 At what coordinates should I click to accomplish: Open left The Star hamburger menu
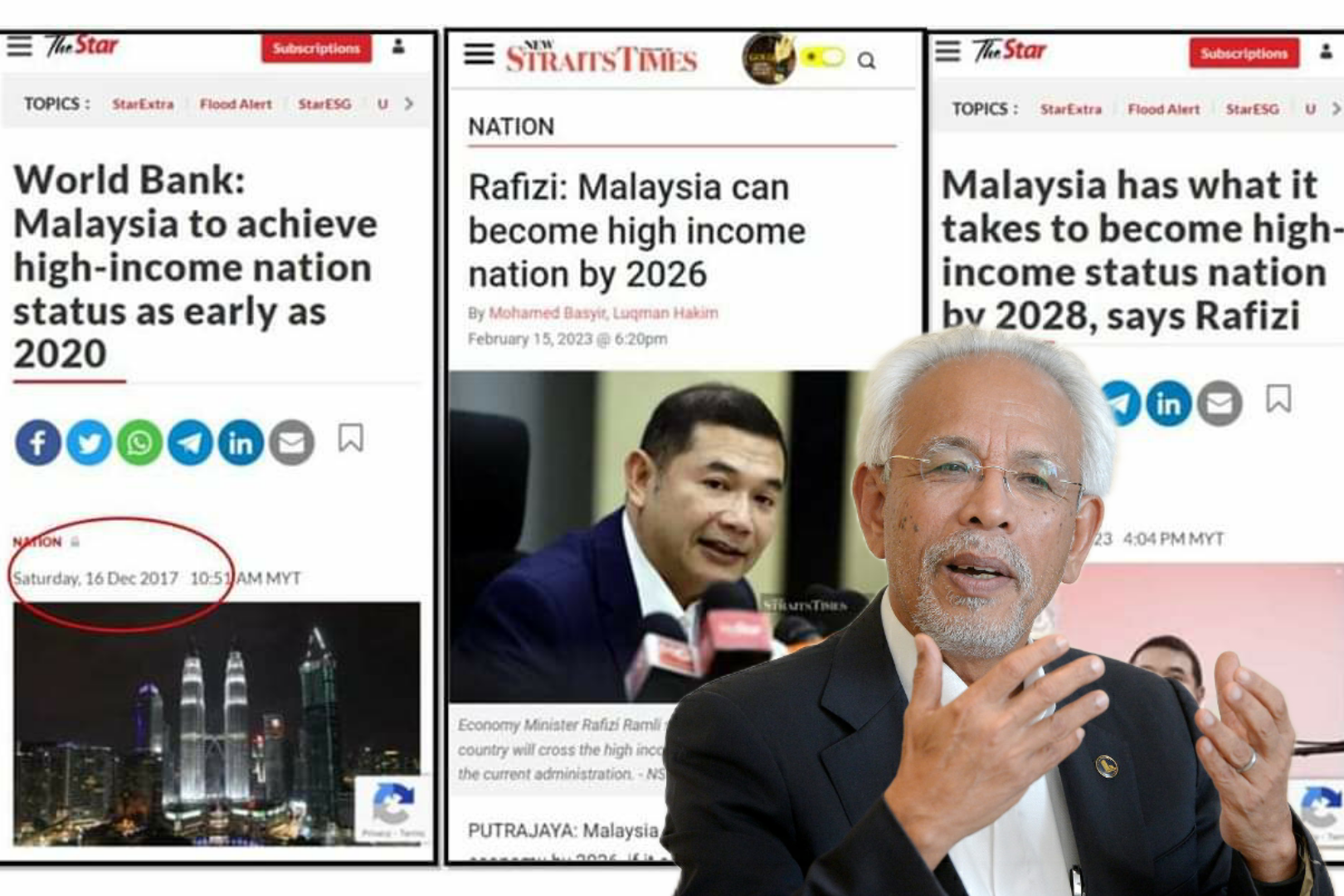19,46
